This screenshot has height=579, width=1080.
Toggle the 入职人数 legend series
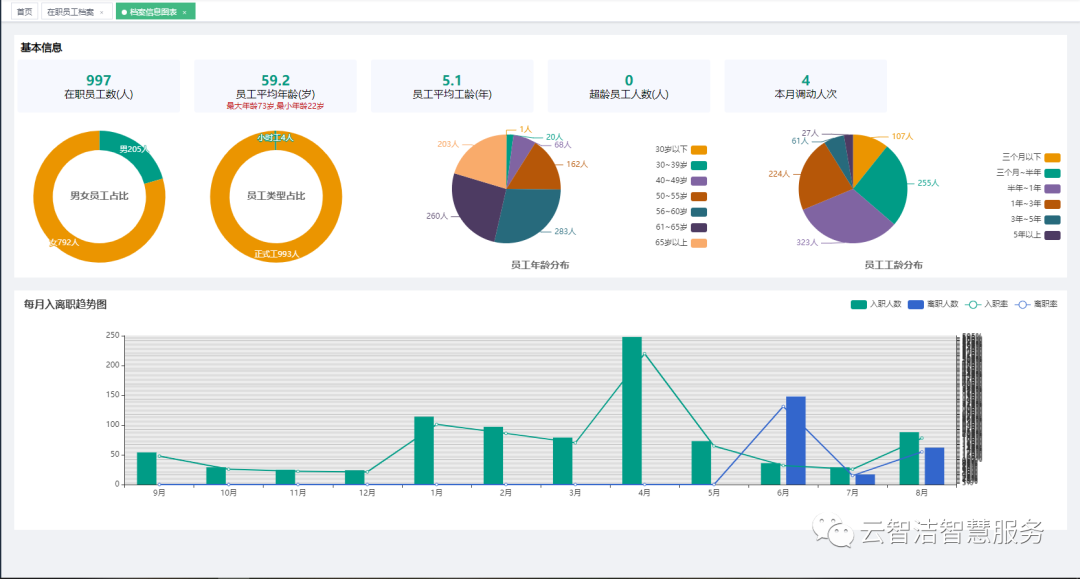[x=859, y=304]
